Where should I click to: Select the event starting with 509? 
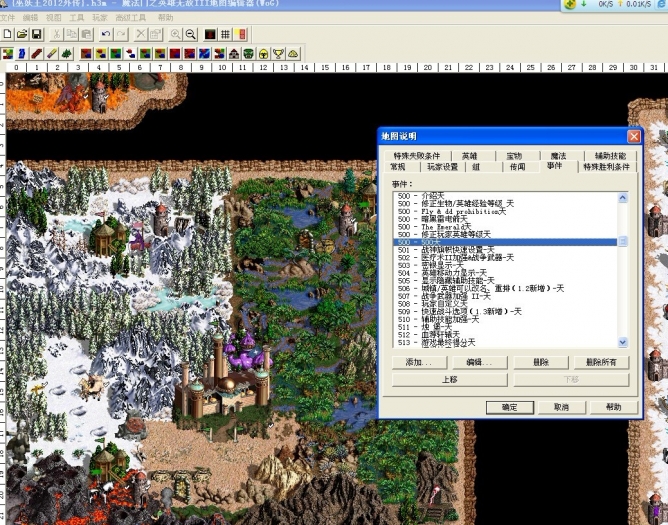coord(505,312)
